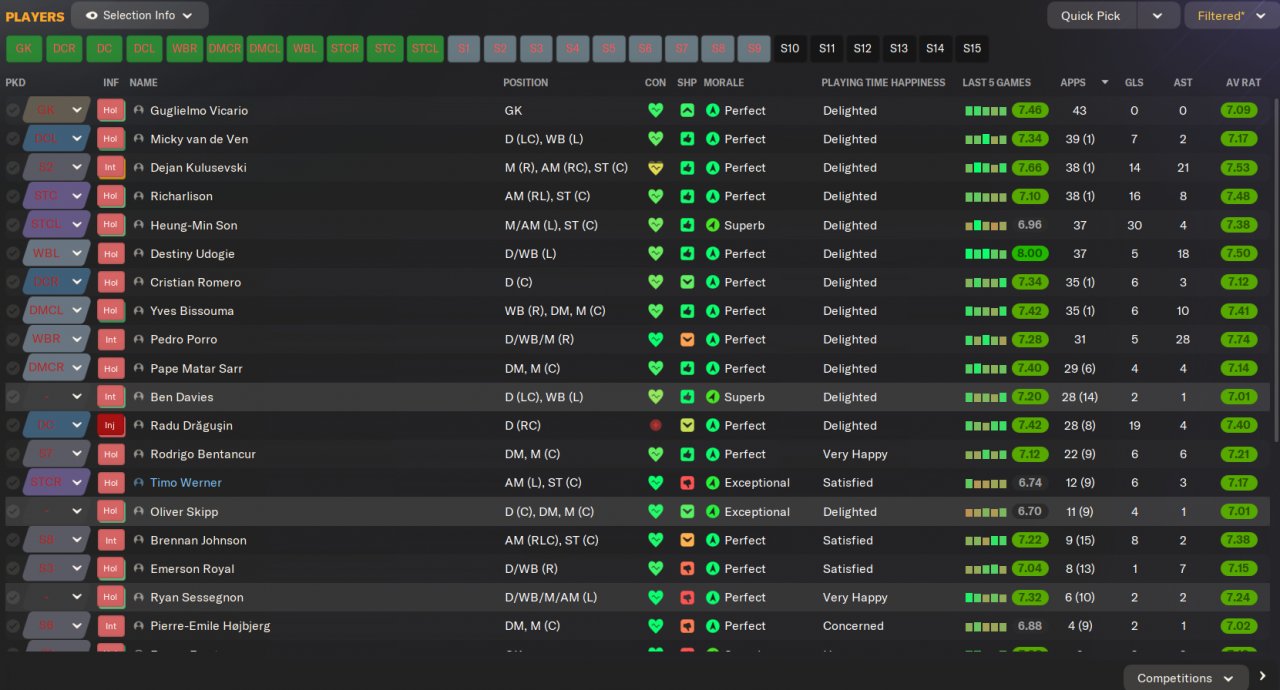
Task: Select the S15 substitute slot
Action: (x=972, y=48)
